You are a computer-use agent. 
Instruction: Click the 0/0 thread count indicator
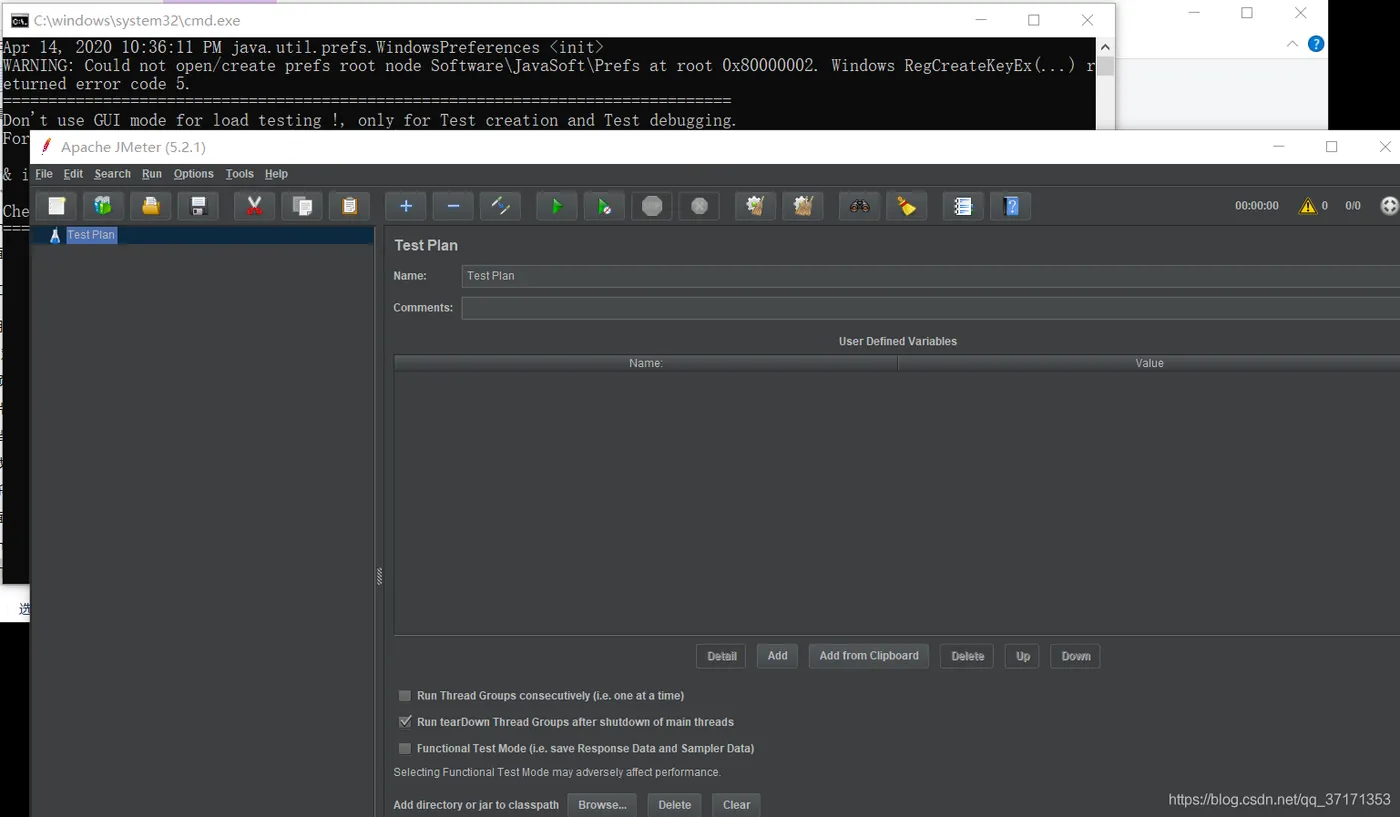pos(1352,205)
